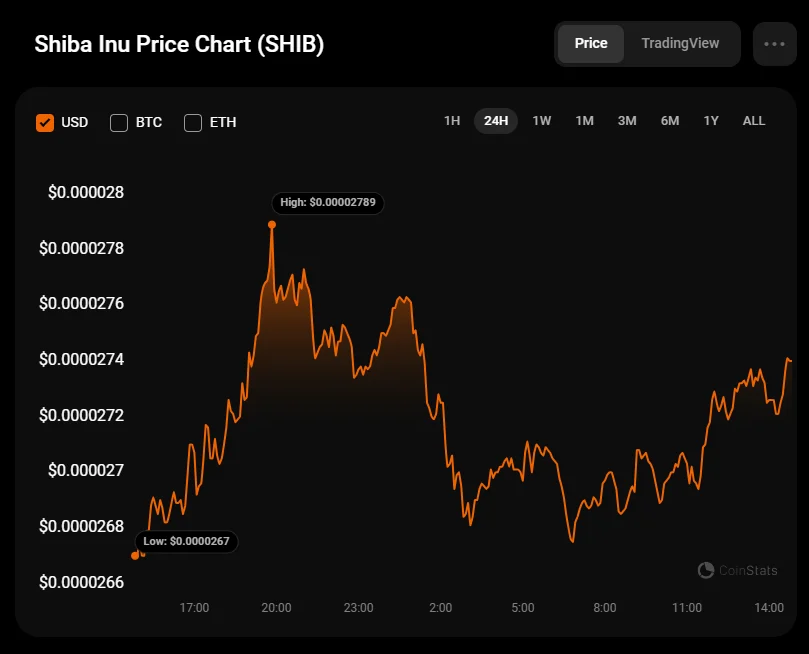Show the 1M time range

(584, 121)
